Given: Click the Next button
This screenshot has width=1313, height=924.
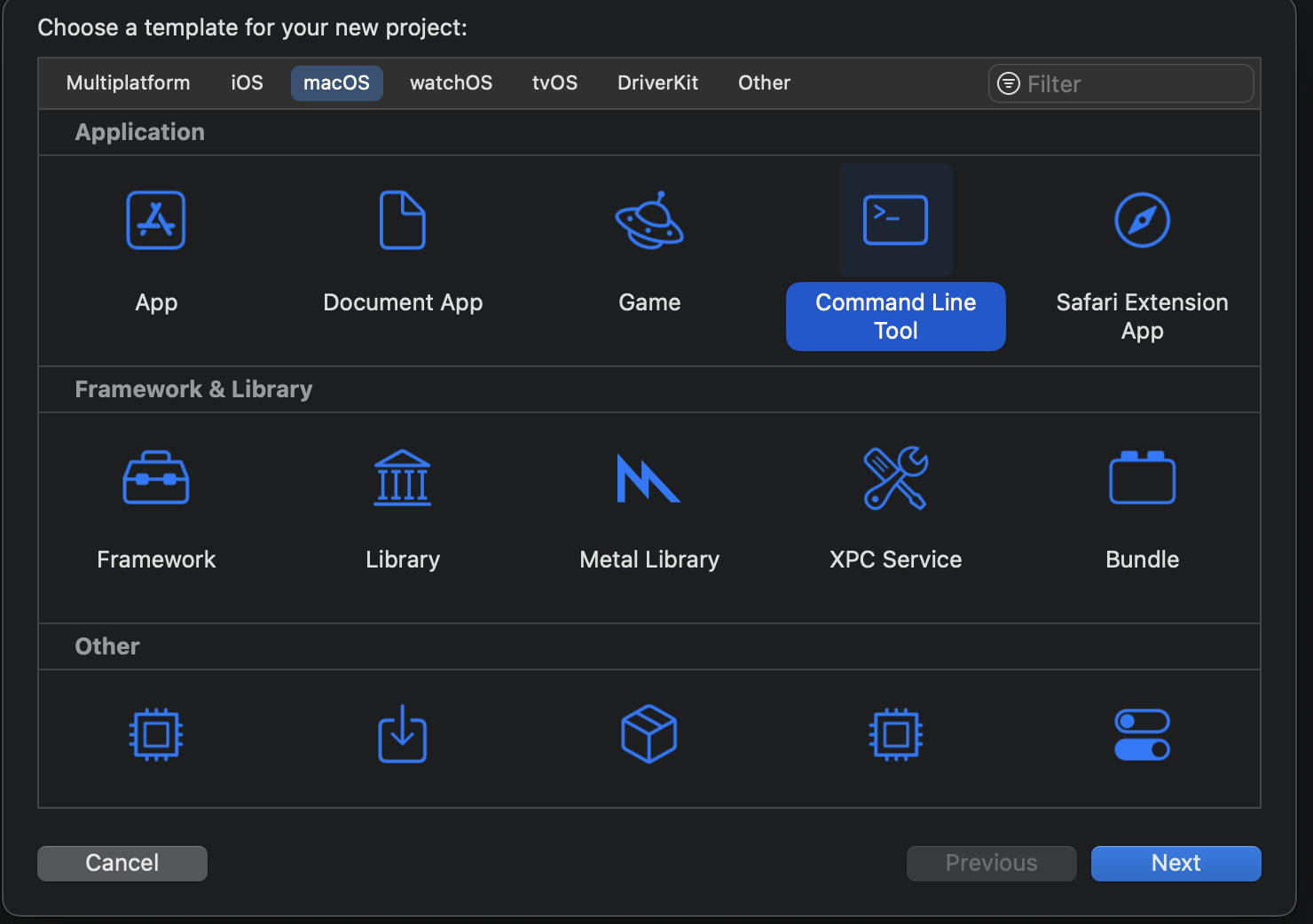Looking at the screenshot, I should tap(1175, 863).
